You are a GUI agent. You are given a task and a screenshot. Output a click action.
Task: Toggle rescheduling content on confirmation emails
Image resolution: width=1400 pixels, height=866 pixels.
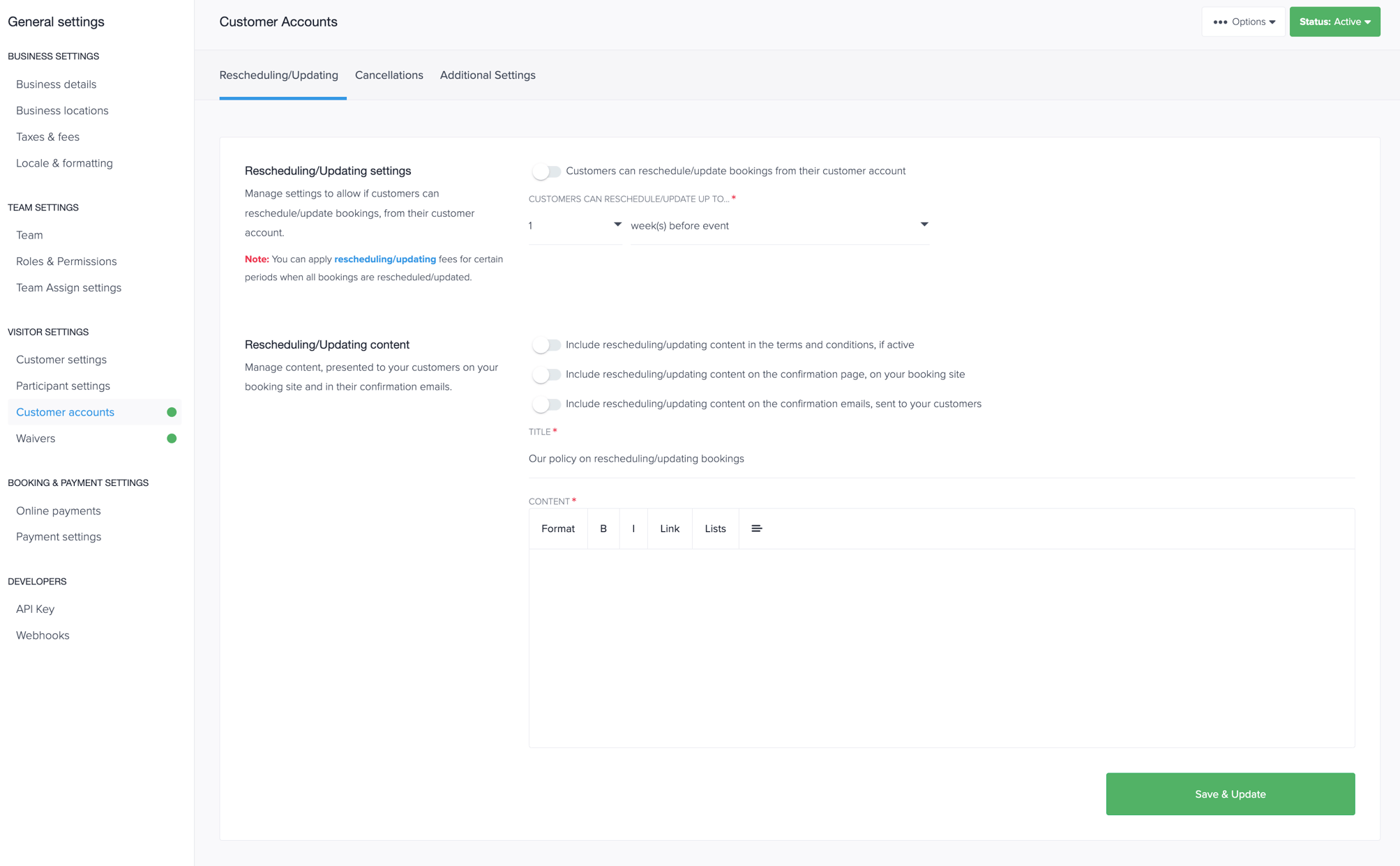[x=546, y=404]
